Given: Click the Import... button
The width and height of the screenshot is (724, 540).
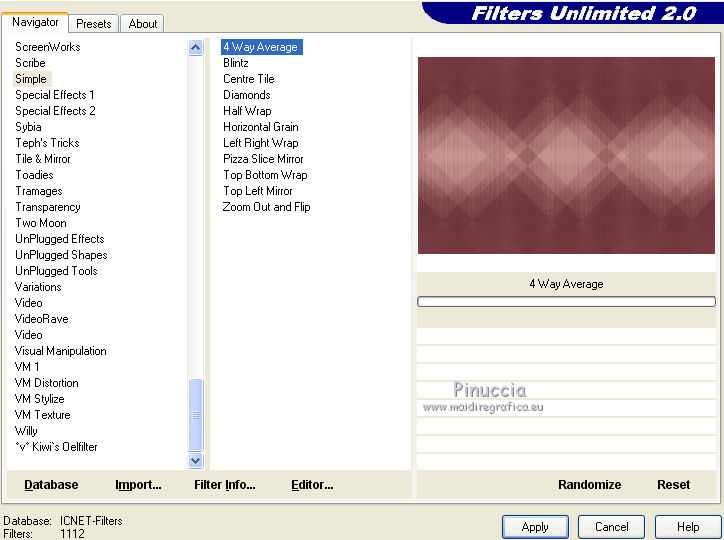Looking at the screenshot, I should [x=138, y=485].
